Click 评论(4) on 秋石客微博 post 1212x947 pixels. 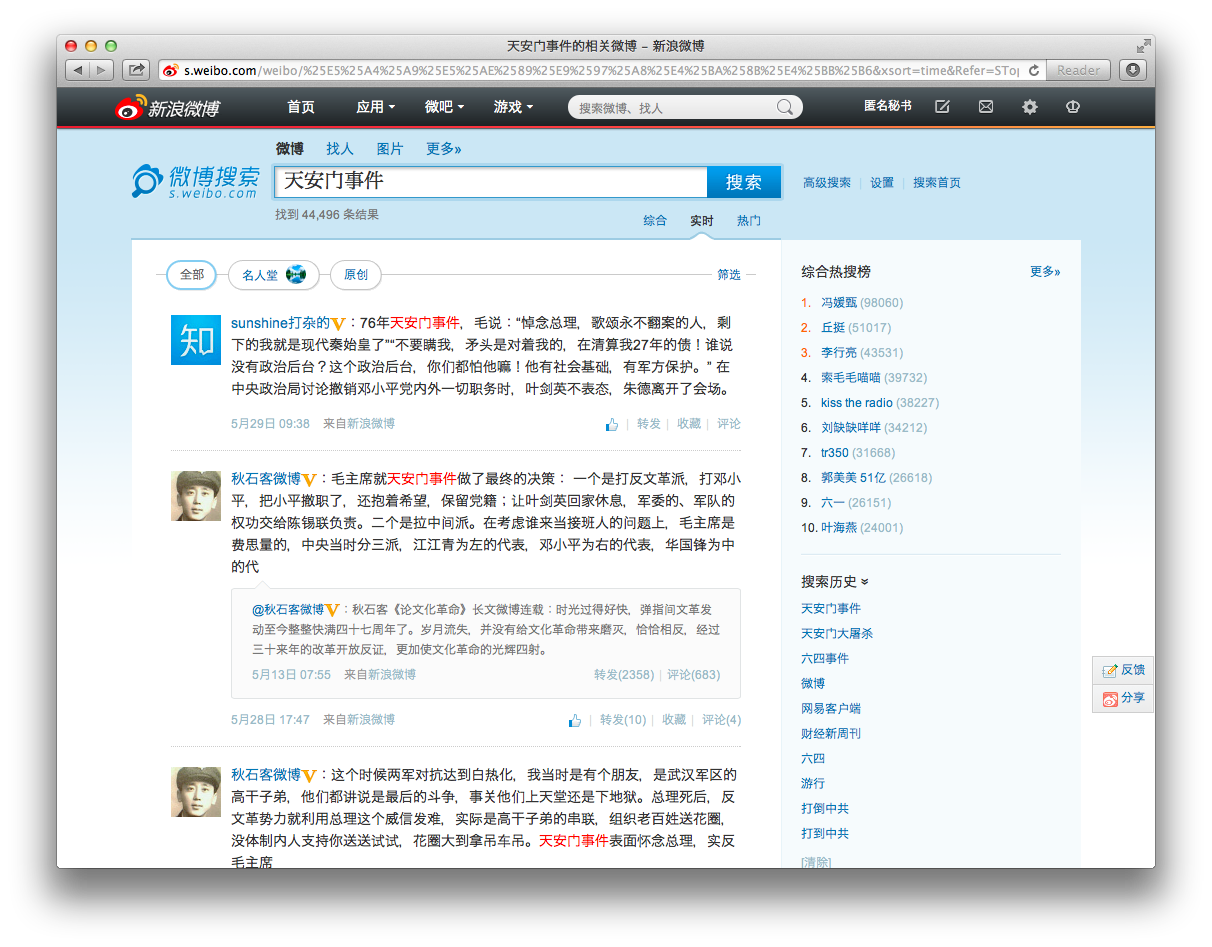point(722,720)
